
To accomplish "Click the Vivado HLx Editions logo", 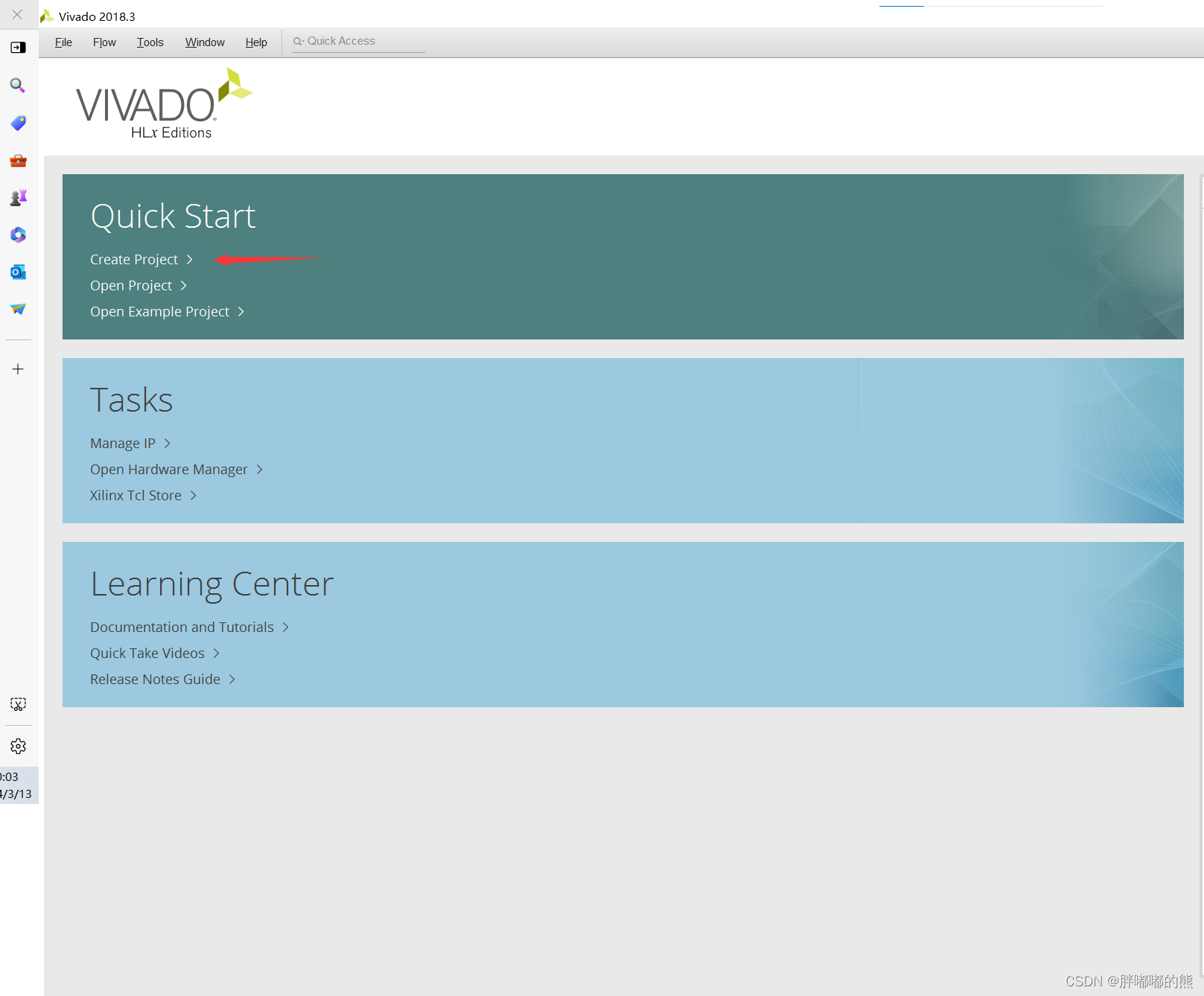I will coord(164,104).
